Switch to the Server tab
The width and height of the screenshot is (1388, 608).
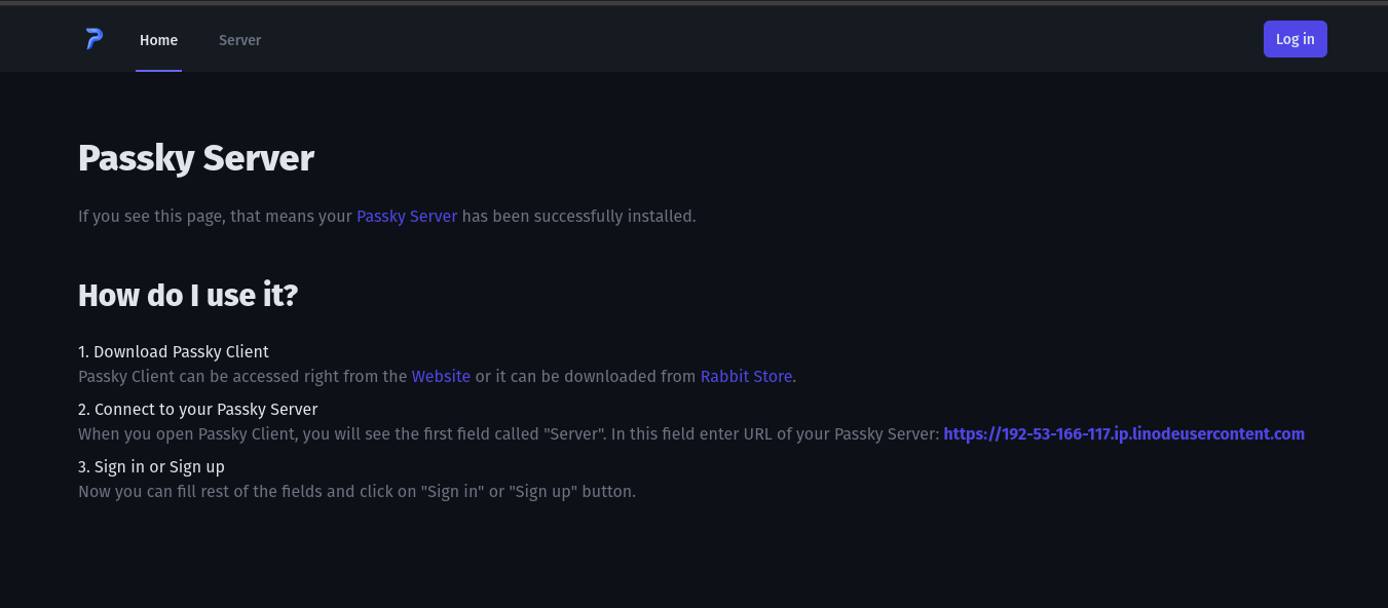239,40
